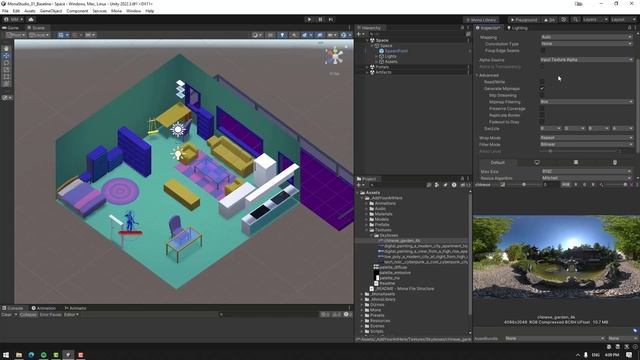Select the Rotate tool in Scene tools

tap(6, 62)
